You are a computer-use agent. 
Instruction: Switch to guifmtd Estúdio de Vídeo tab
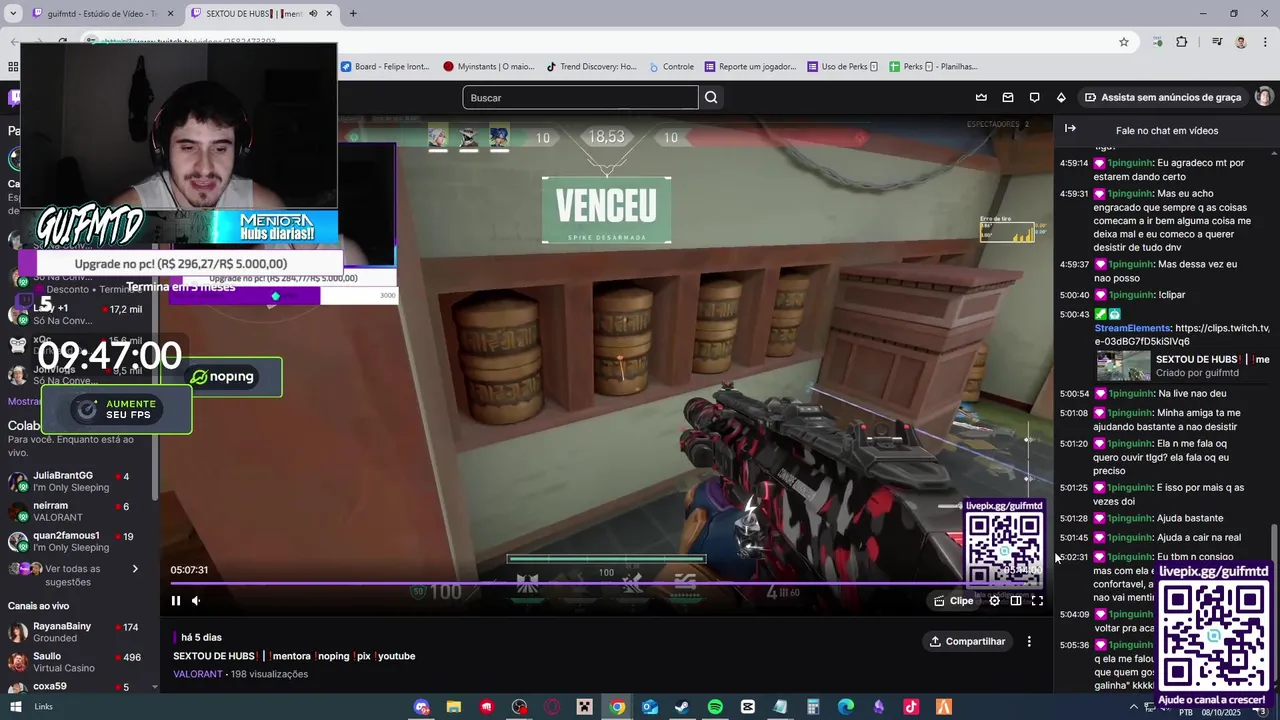(x=103, y=14)
